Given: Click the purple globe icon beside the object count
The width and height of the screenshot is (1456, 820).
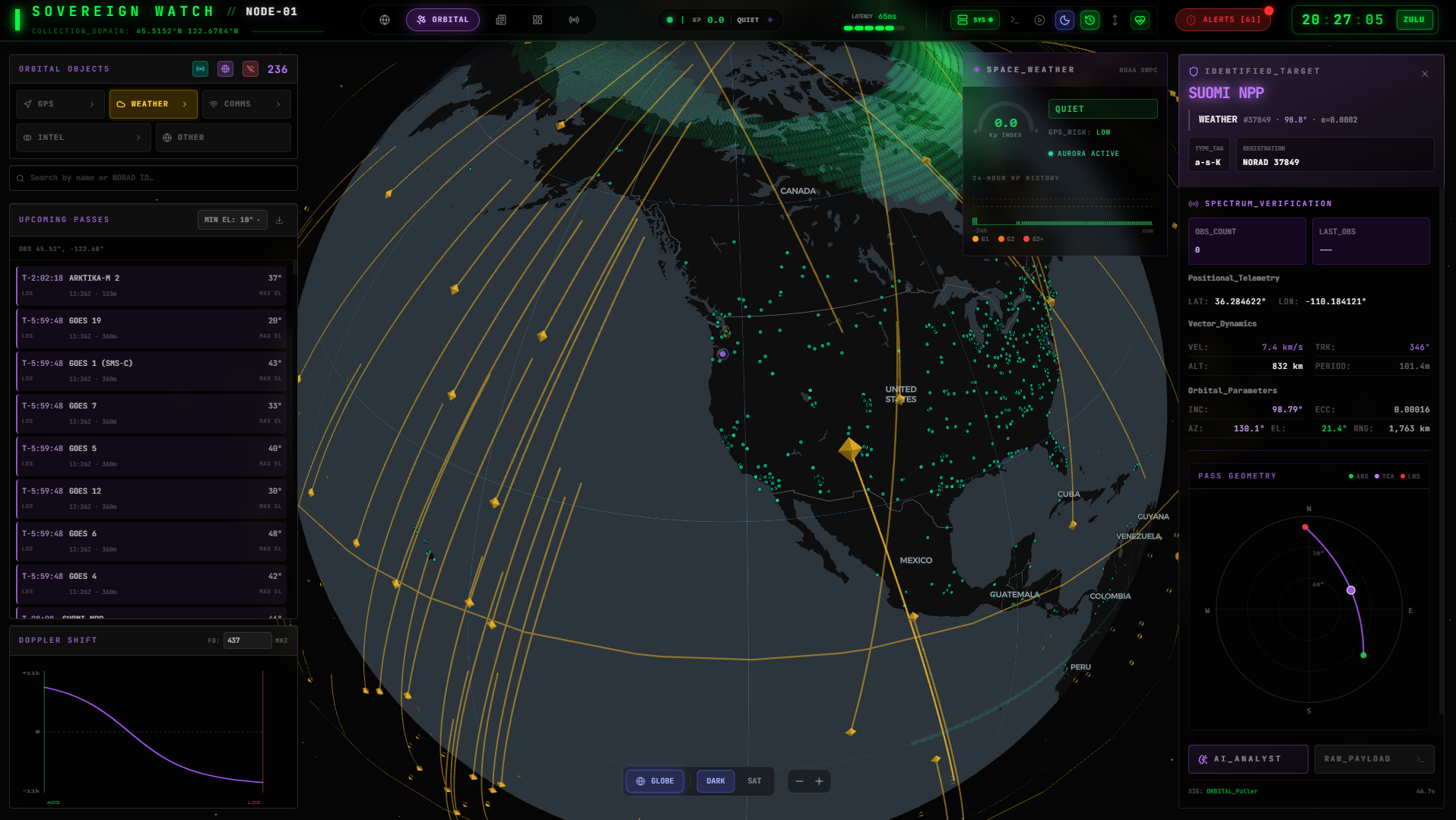Looking at the screenshot, I should (225, 68).
